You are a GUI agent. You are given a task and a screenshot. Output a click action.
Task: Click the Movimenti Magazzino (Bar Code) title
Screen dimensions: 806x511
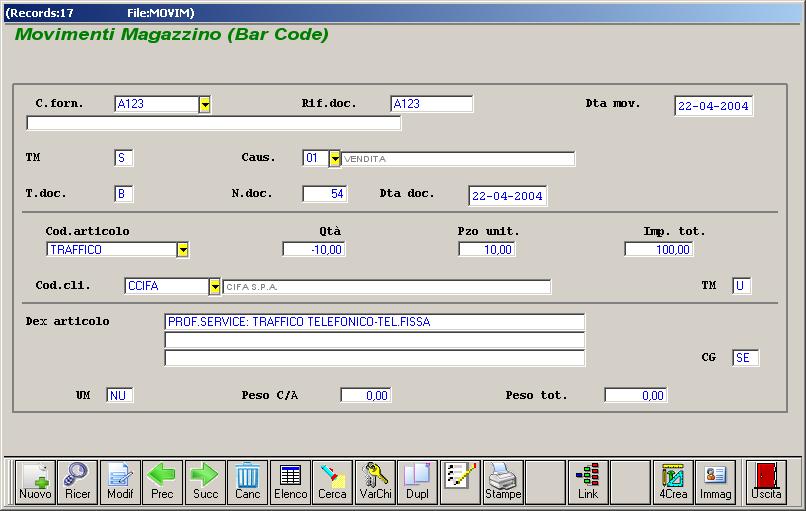(172, 34)
